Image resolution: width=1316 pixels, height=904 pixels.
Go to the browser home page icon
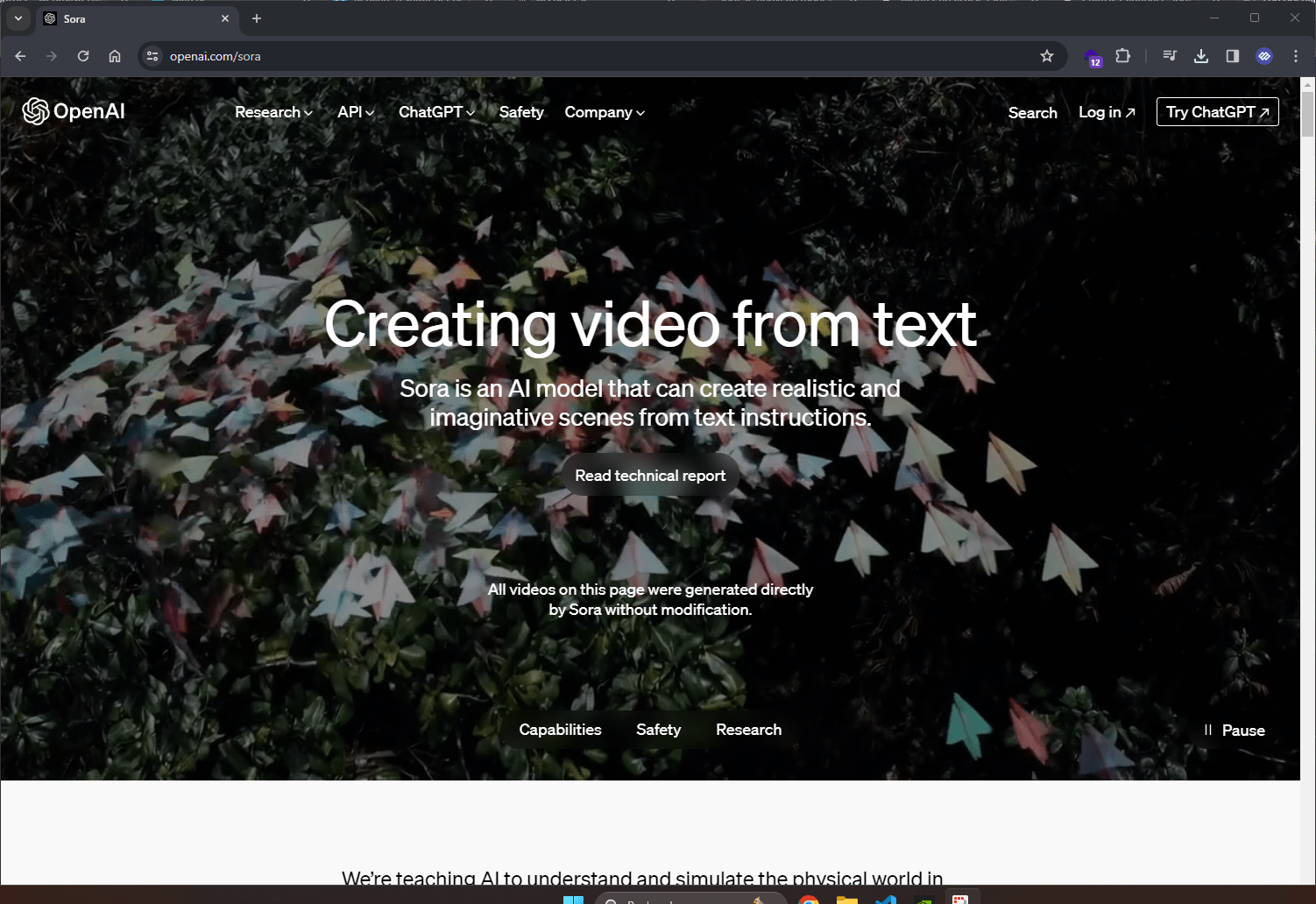point(115,56)
